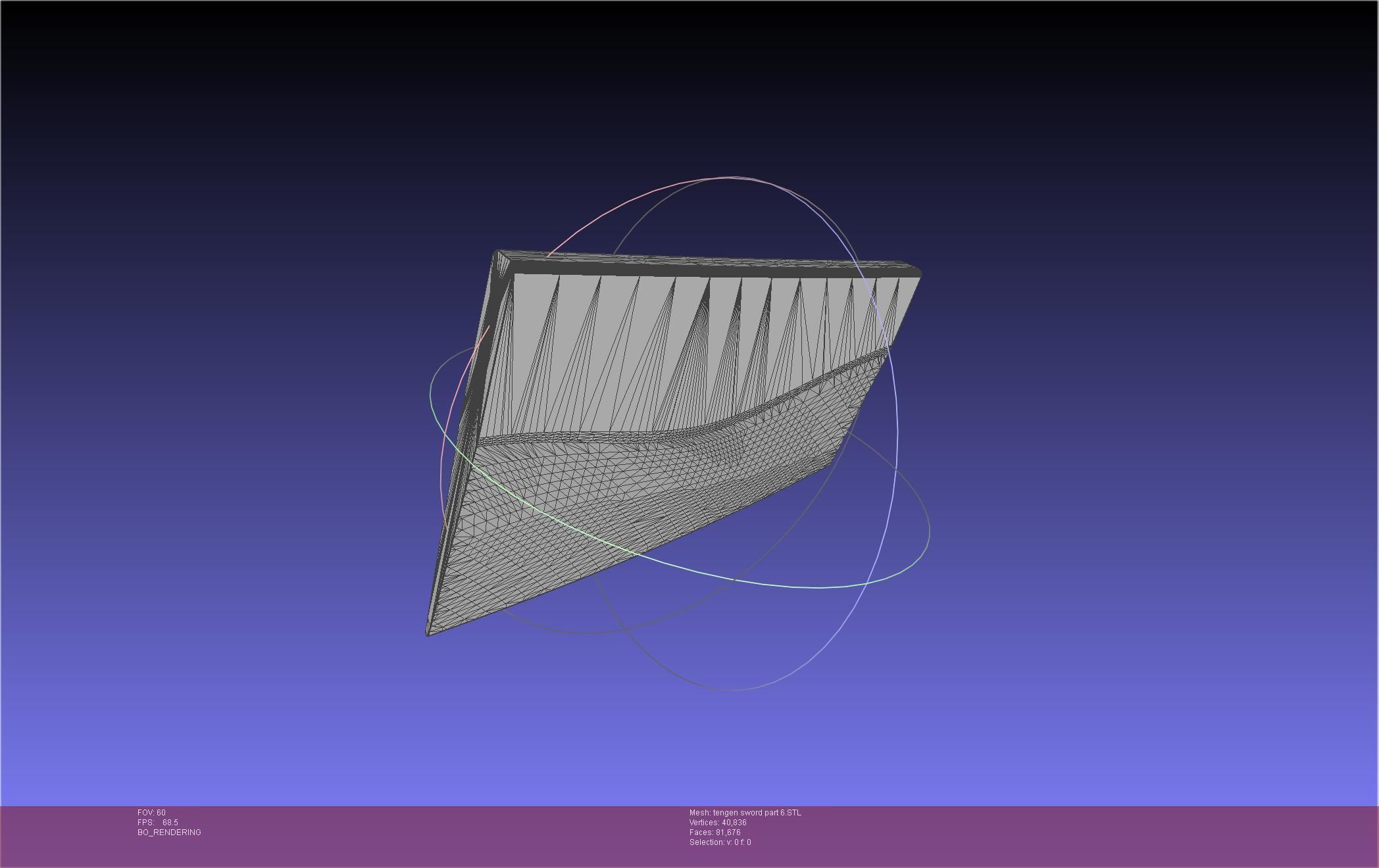Click the Vertices: 40,836 readout
Image resolution: width=1379 pixels, height=868 pixels.
click(x=718, y=823)
